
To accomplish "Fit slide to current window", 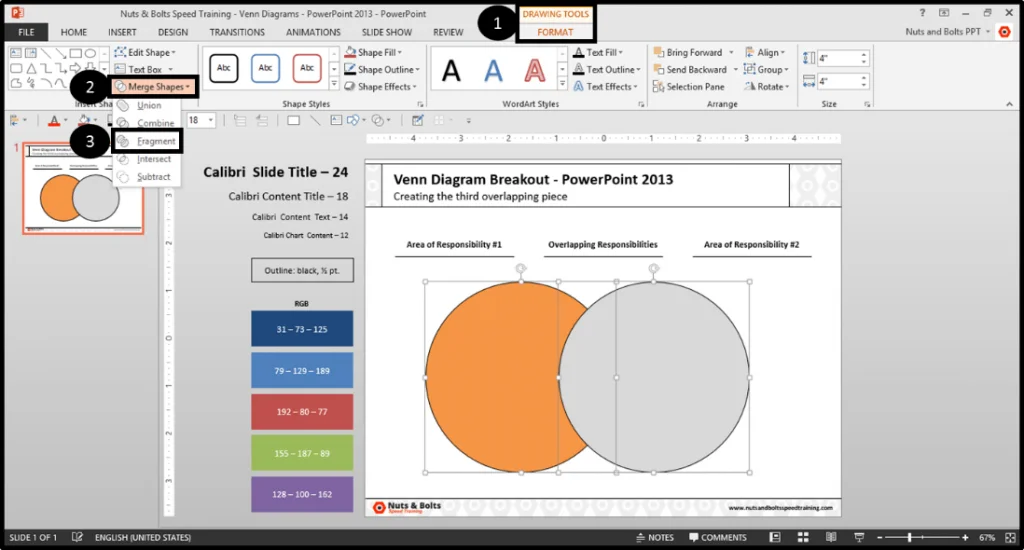I will pos(1010,537).
